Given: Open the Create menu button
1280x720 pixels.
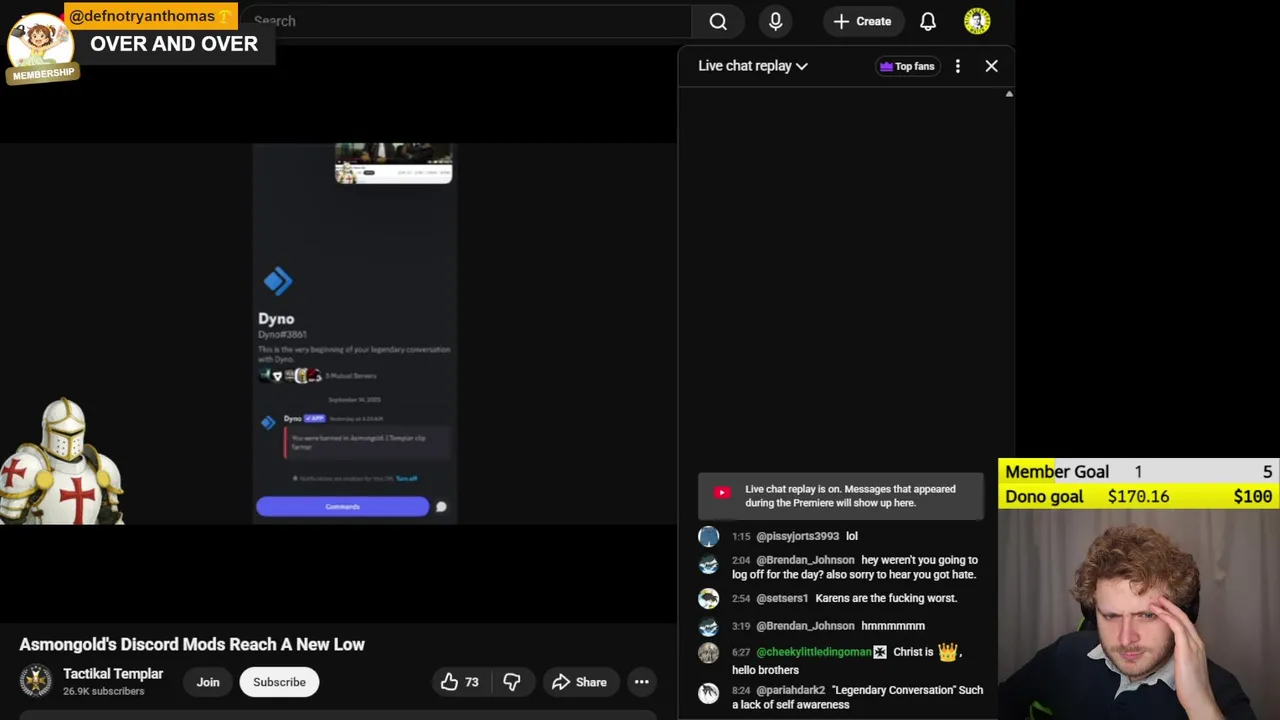Looking at the screenshot, I should (x=862, y=21).
